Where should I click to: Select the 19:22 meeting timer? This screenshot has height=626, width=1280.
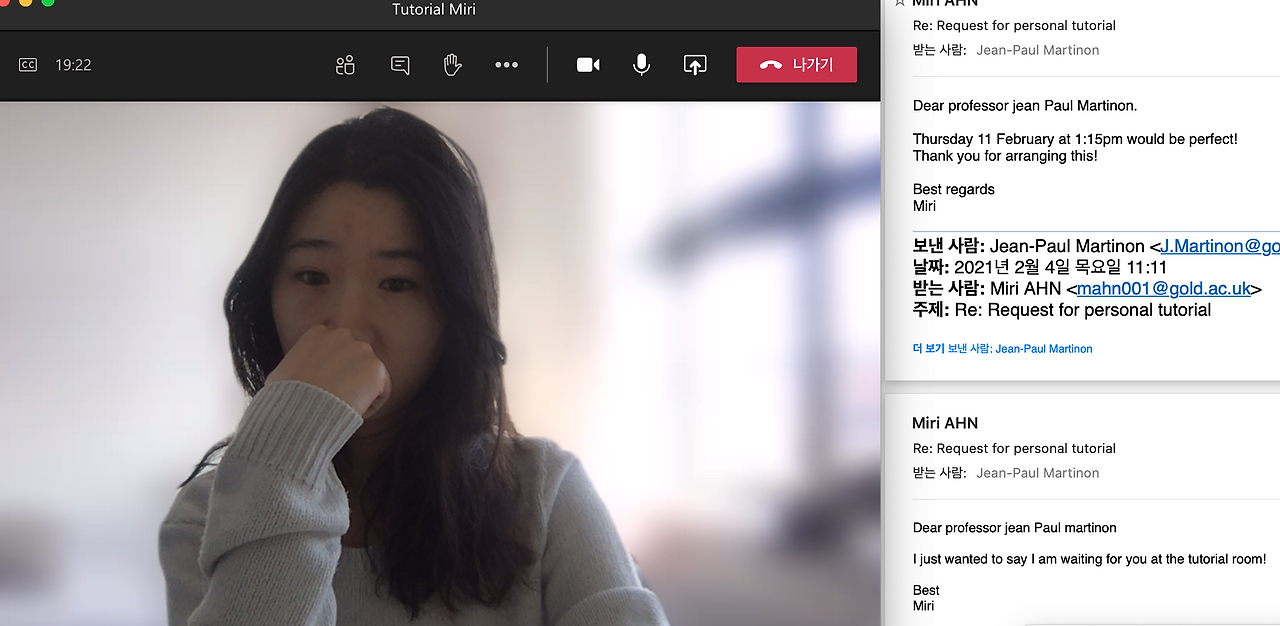pos(73,65)
